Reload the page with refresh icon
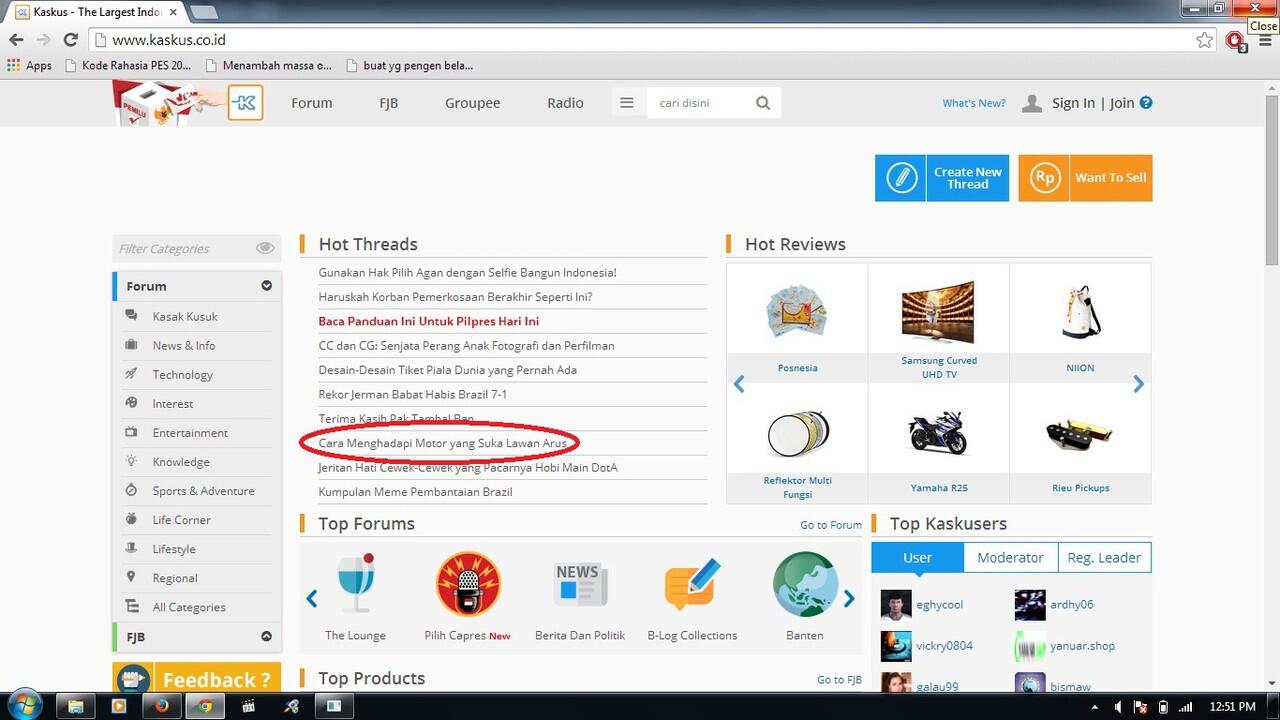This screenshot has width=1280, height=720. point(70,40)
